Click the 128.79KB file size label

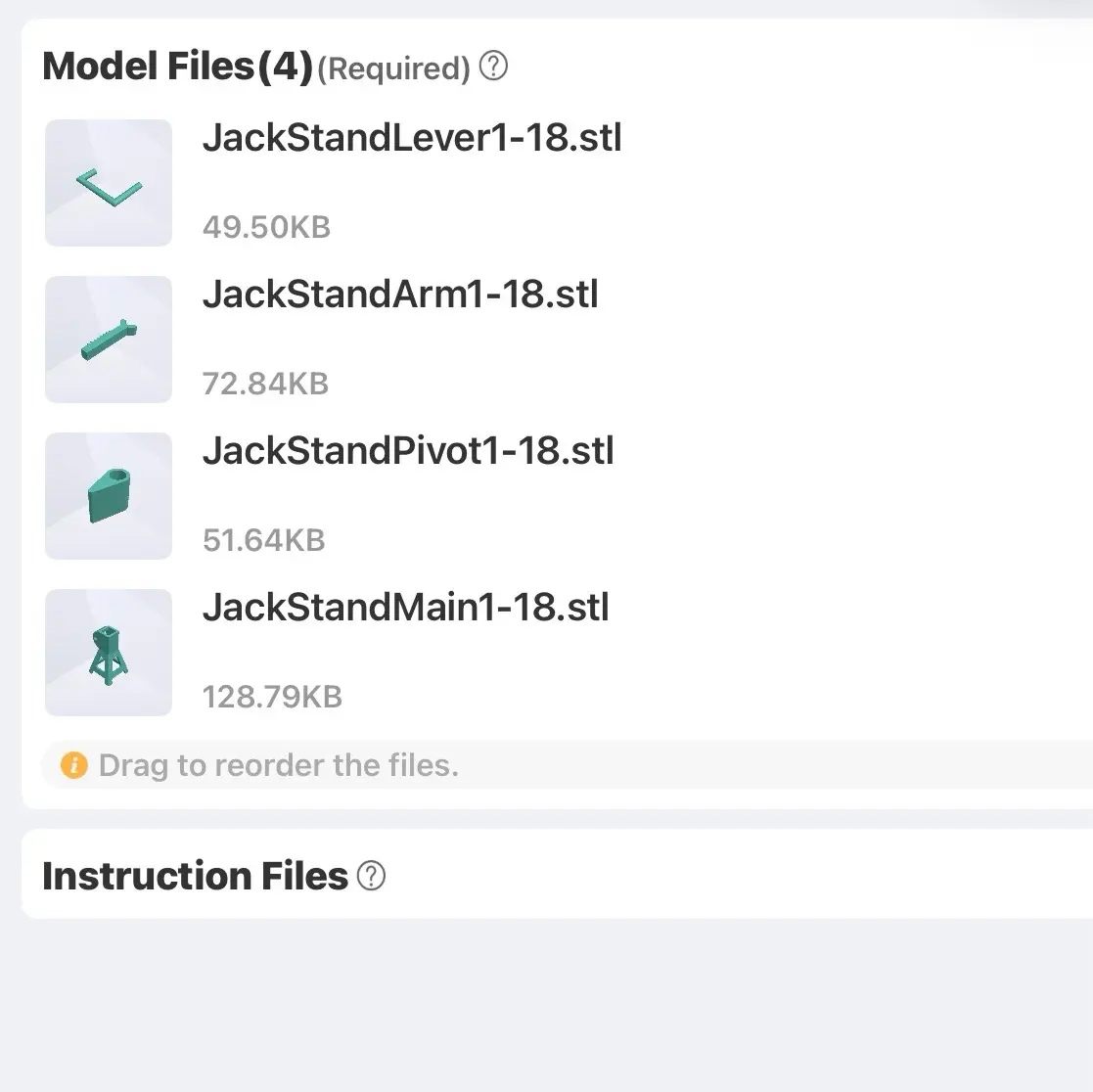point(273,697)
